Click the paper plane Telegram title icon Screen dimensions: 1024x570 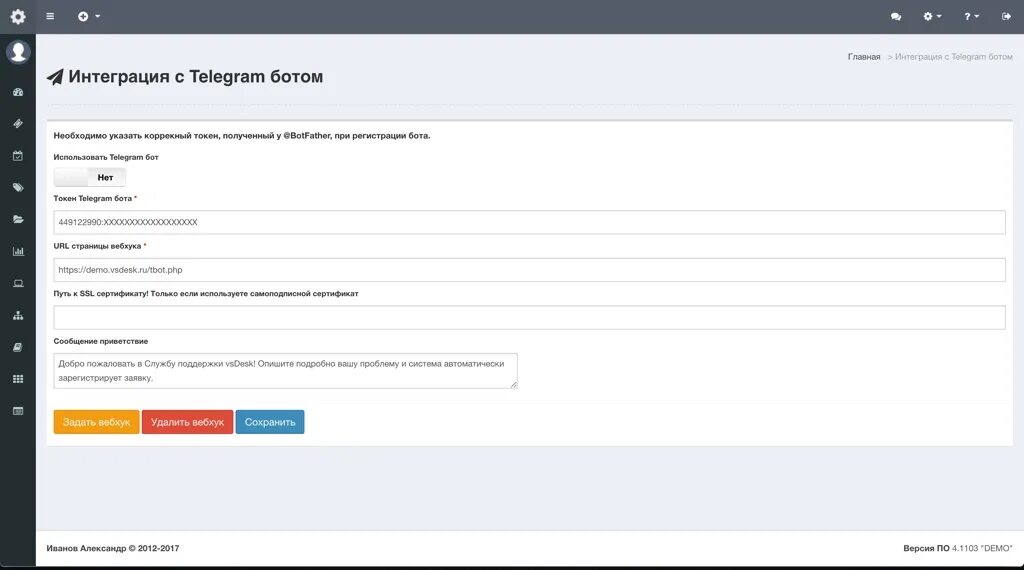[55, 77]
